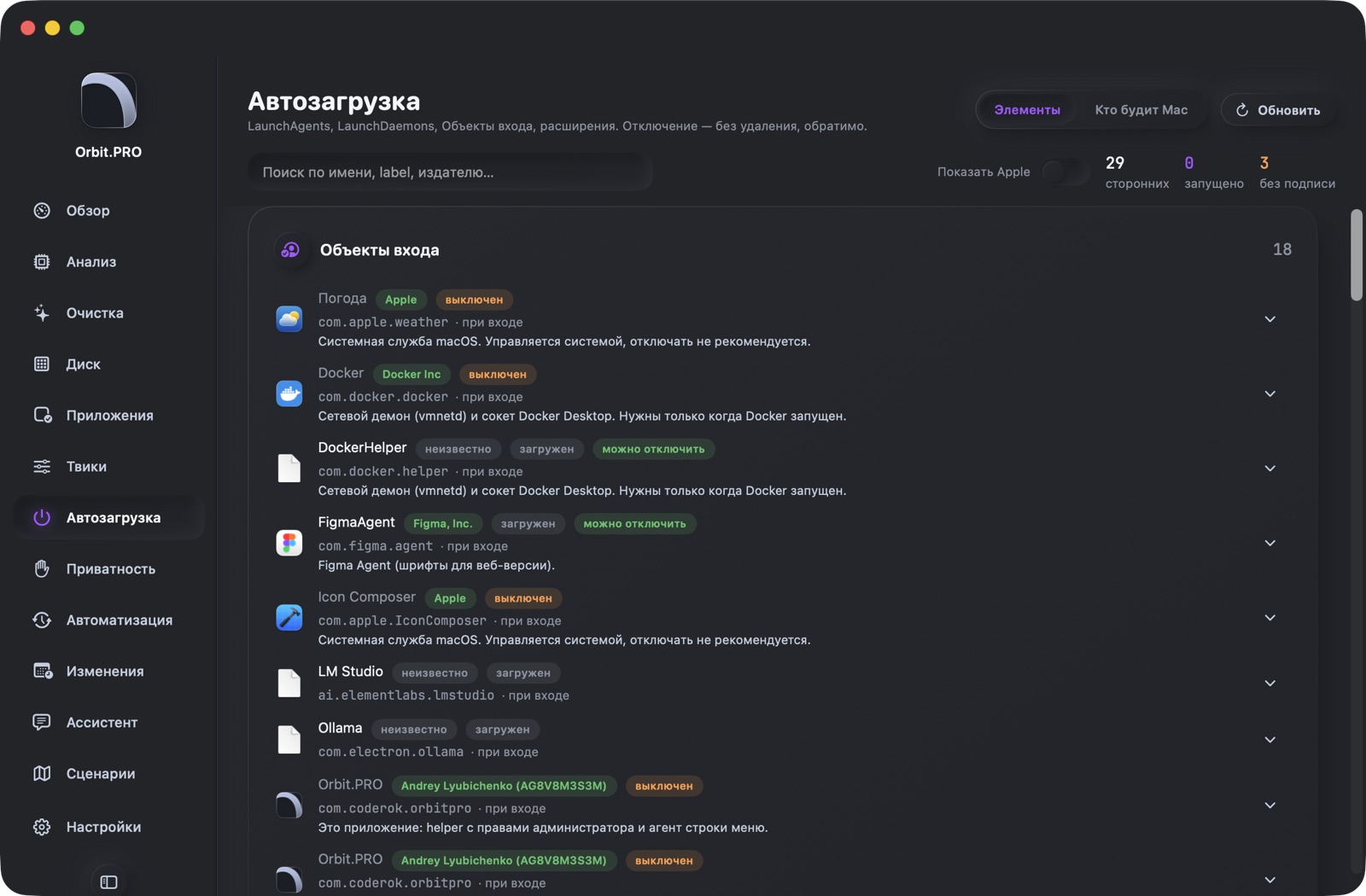
Task: Click the Автозагрузка power icon
Action: 42,518
